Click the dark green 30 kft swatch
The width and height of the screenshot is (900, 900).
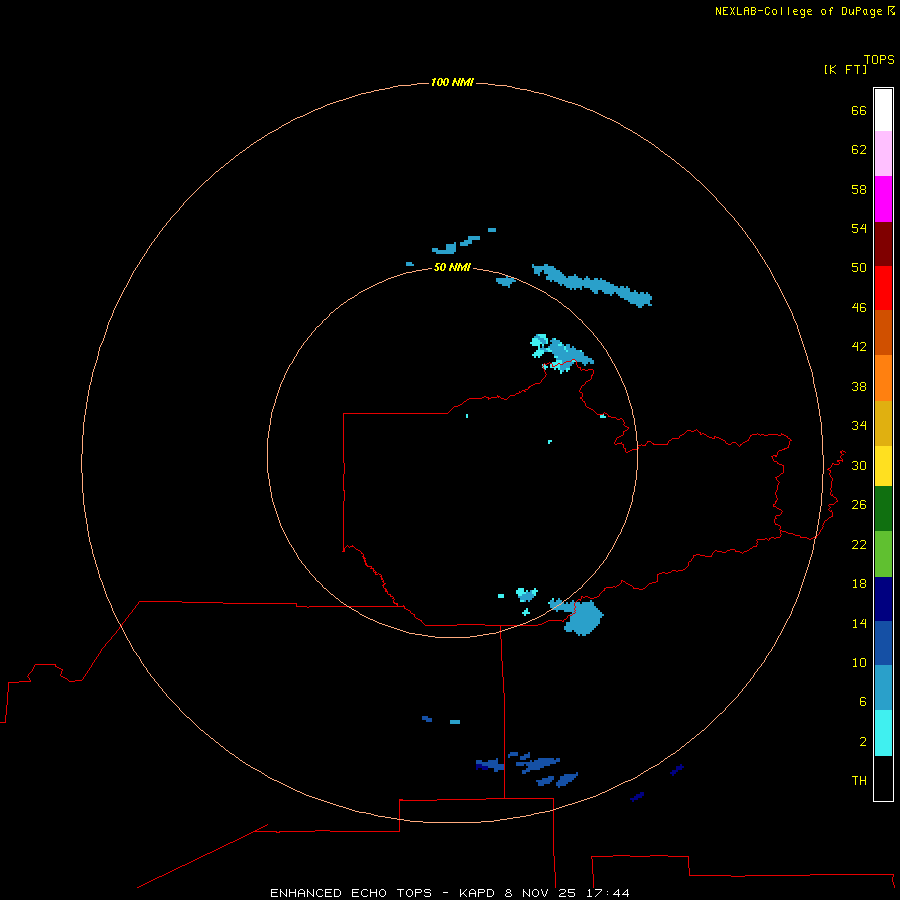click(x=883, y=509)
